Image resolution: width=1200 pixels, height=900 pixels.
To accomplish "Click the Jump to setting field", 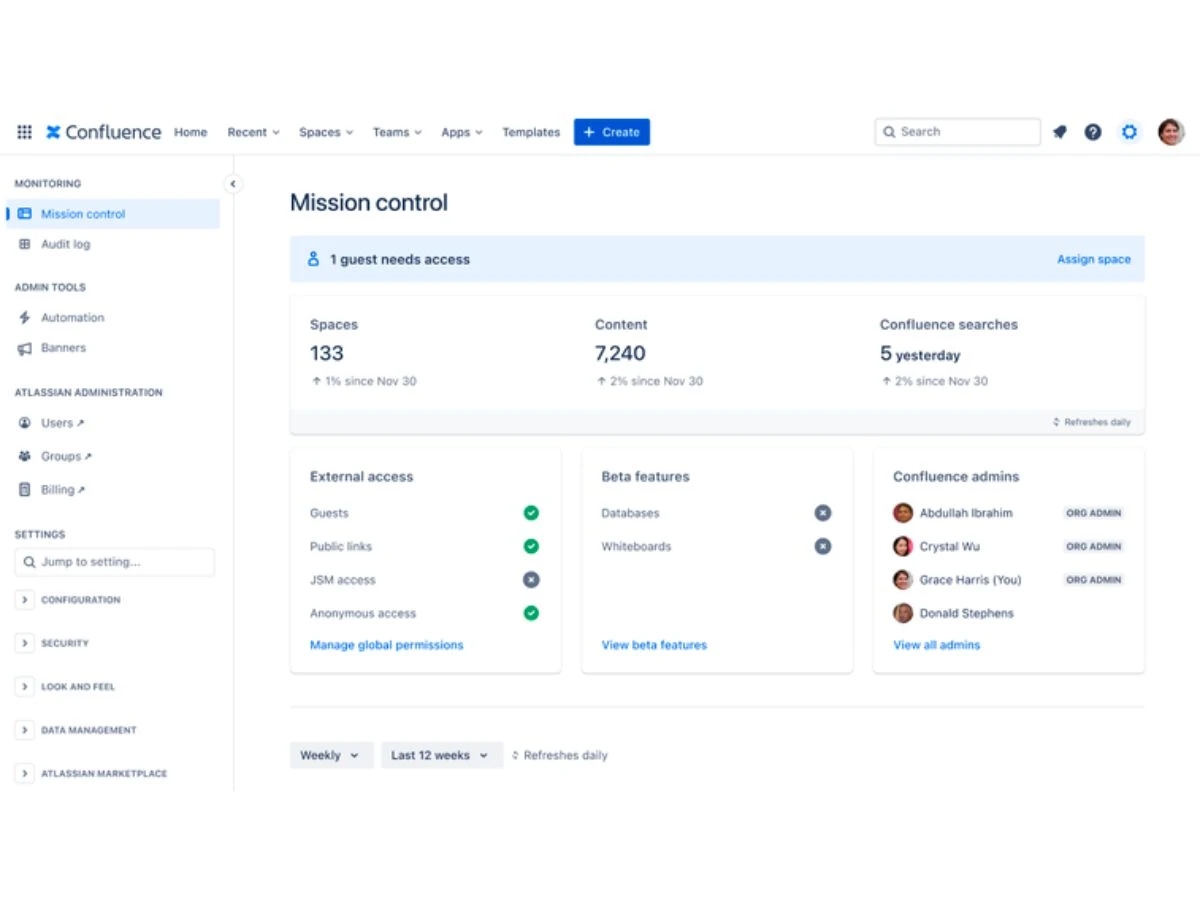I will 115,562.
